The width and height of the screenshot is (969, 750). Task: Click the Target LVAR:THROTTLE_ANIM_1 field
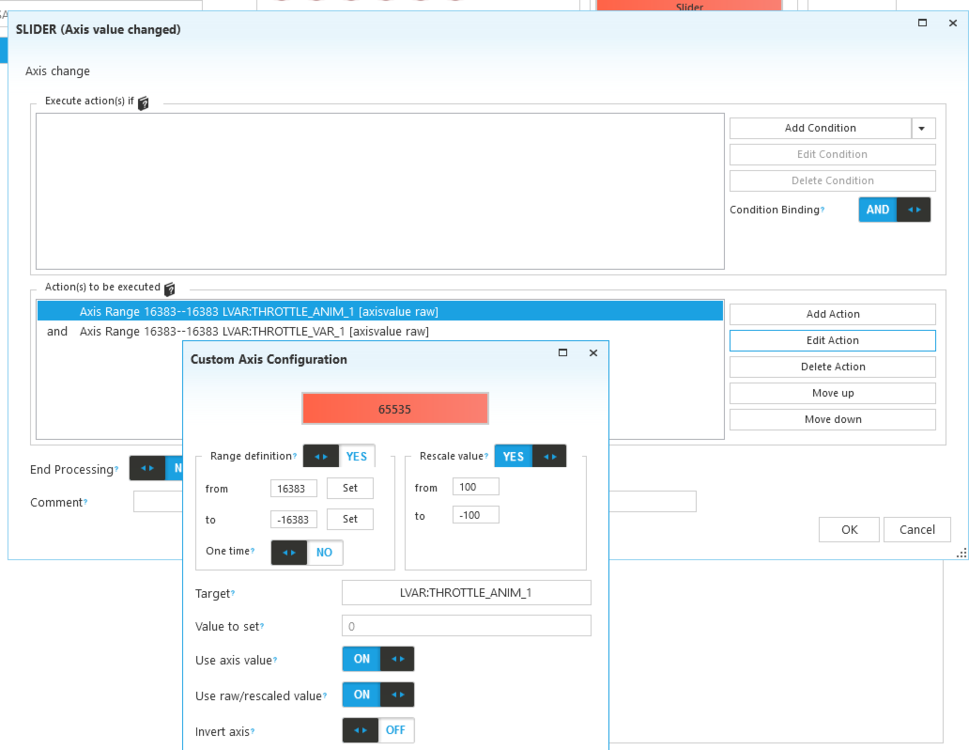click(466, 593)
